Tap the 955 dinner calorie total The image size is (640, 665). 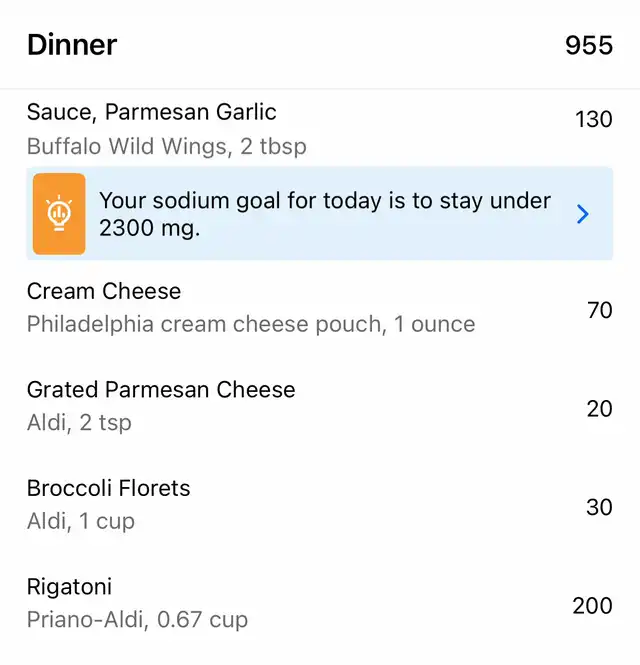(589, 45)
